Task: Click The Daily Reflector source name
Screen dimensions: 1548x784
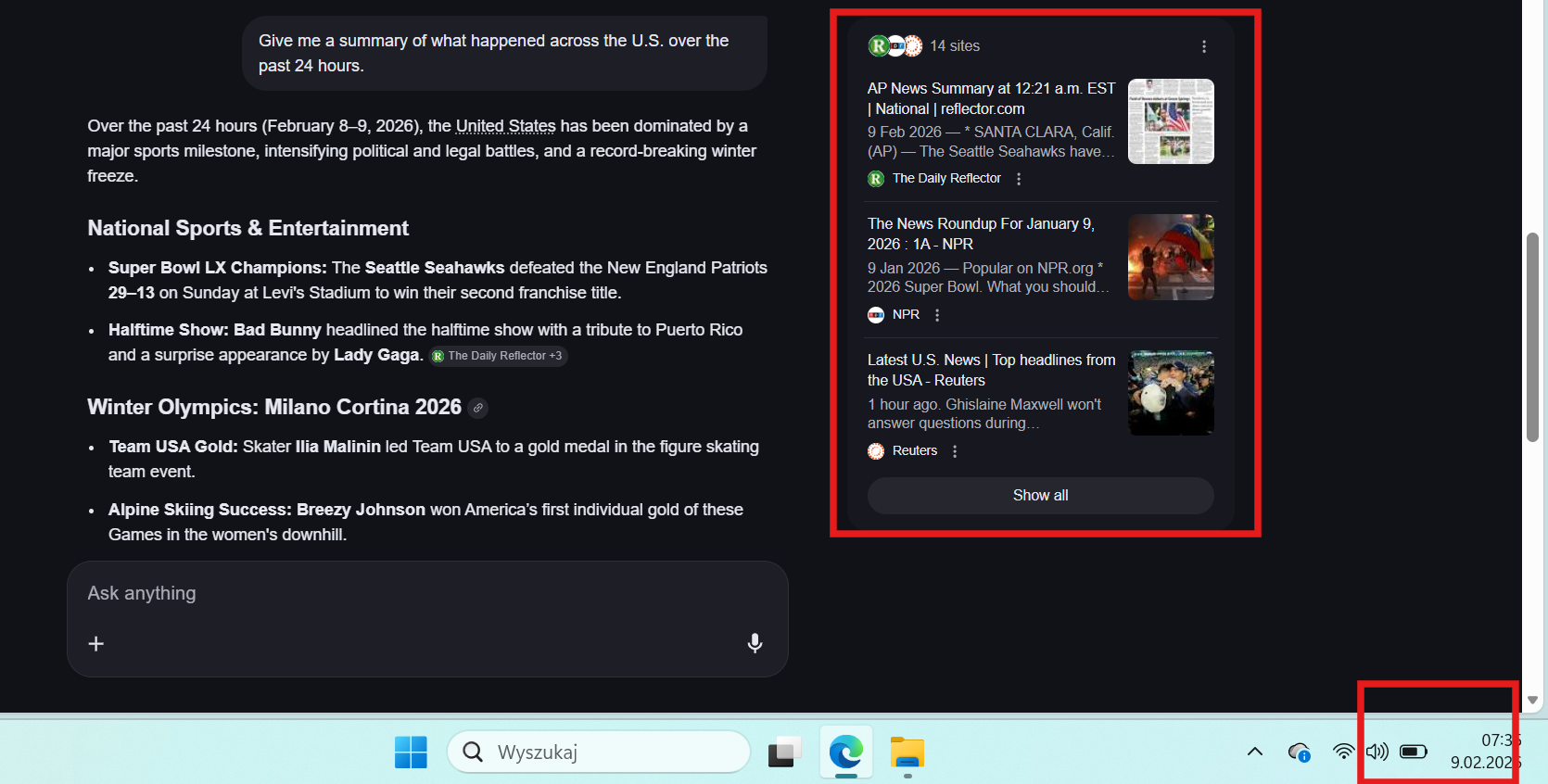Action: 946,179
